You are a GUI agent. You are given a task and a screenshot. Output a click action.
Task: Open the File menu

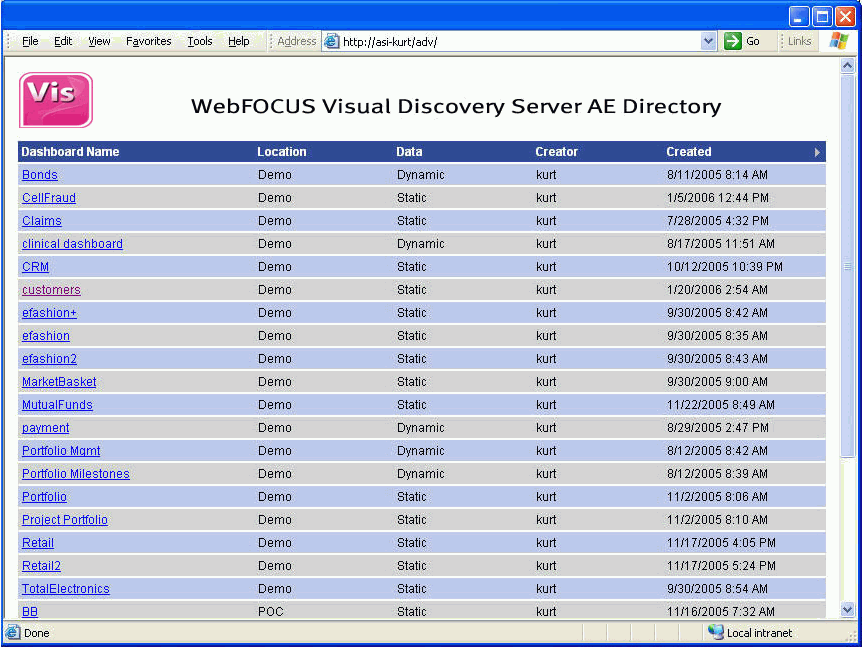[30, 41]
